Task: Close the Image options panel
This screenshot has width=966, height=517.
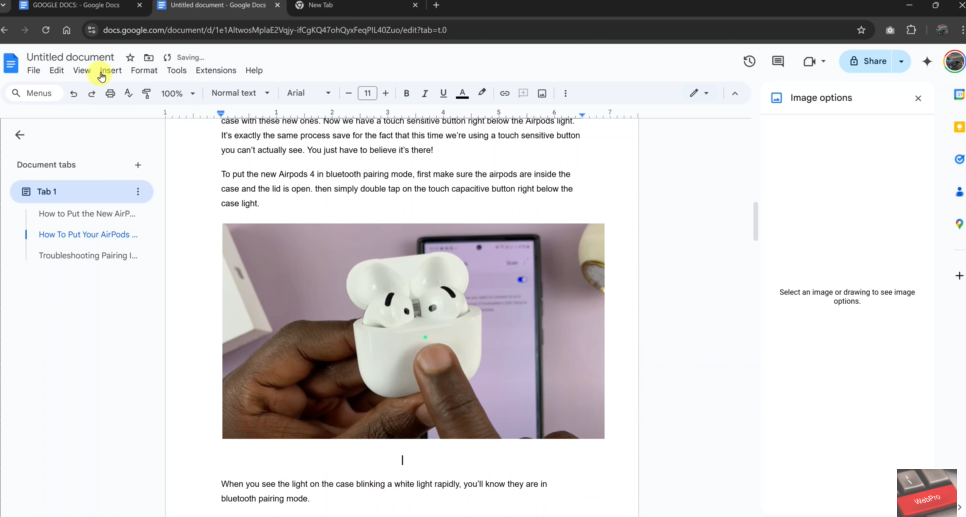Action: [918, 98]
